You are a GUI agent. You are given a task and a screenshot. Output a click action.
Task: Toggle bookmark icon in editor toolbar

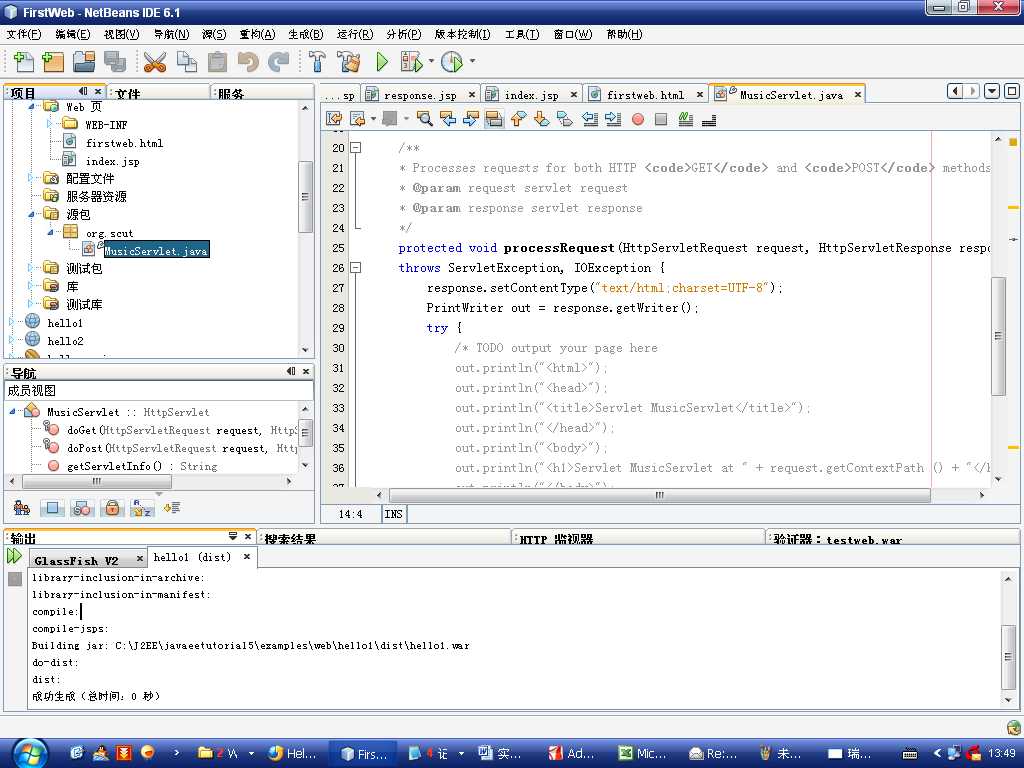tap(565, 119)
